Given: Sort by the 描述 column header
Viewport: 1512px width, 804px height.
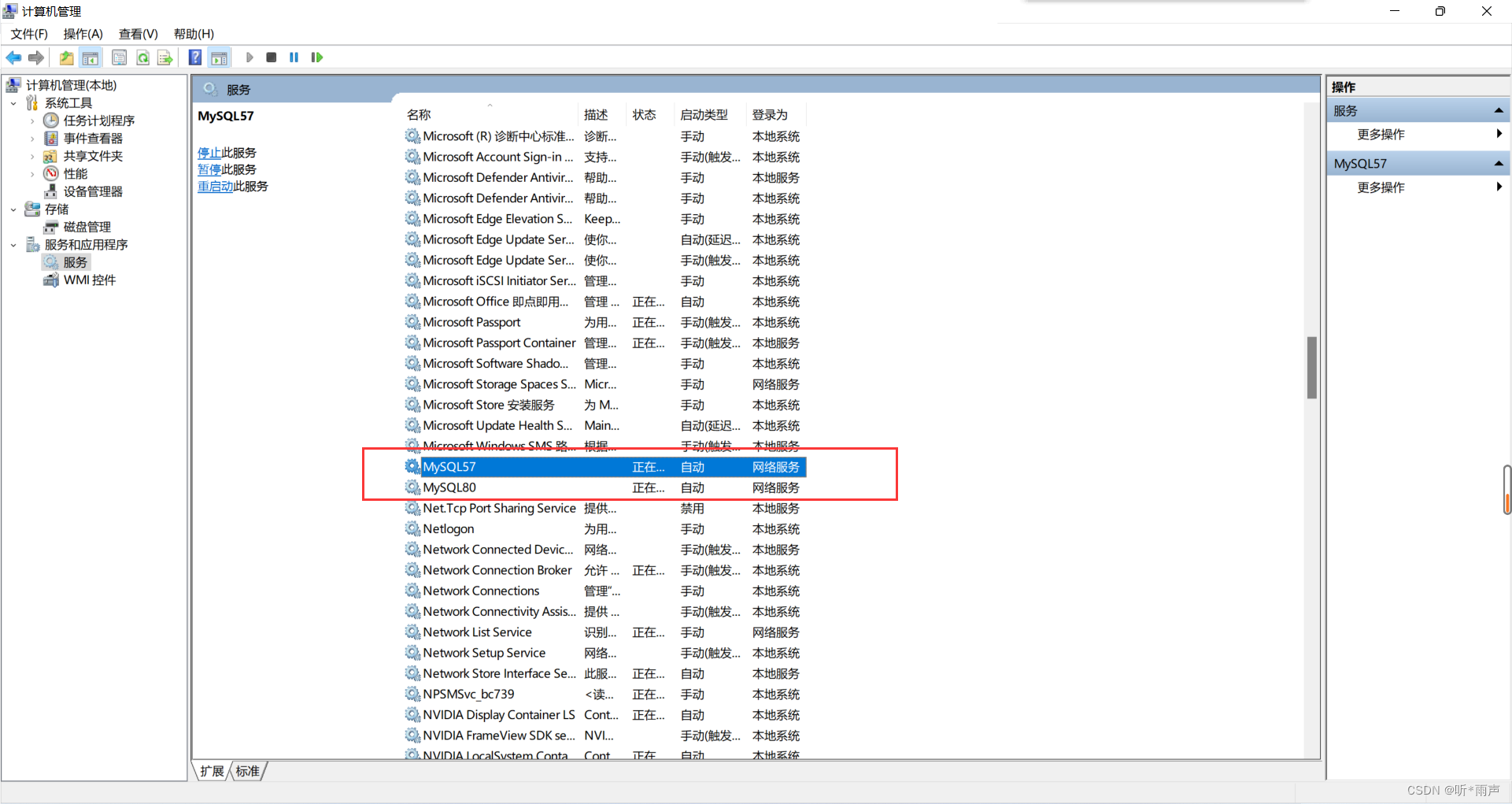Looking at the screenshot, I should 602,115.
